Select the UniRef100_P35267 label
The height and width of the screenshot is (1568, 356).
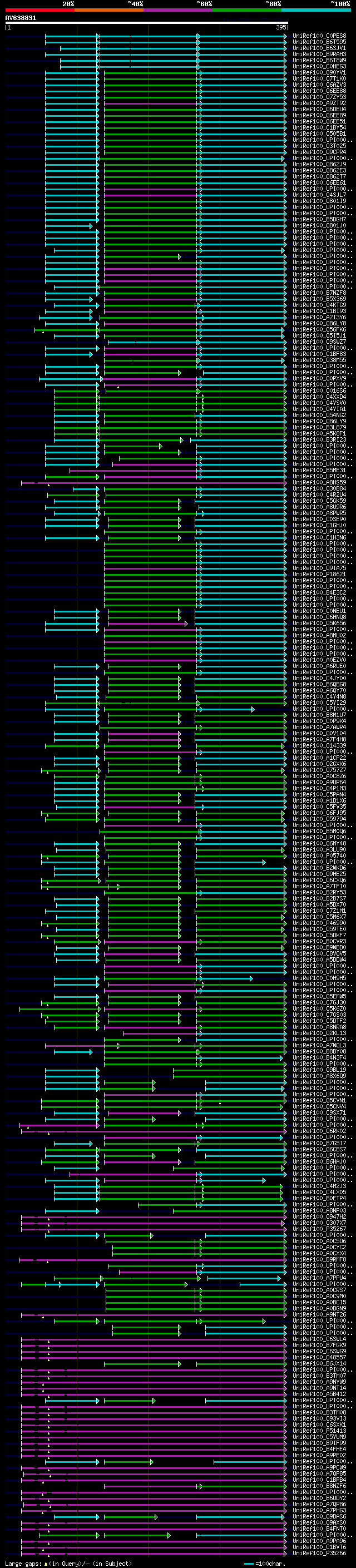[x=319, y=1229]
